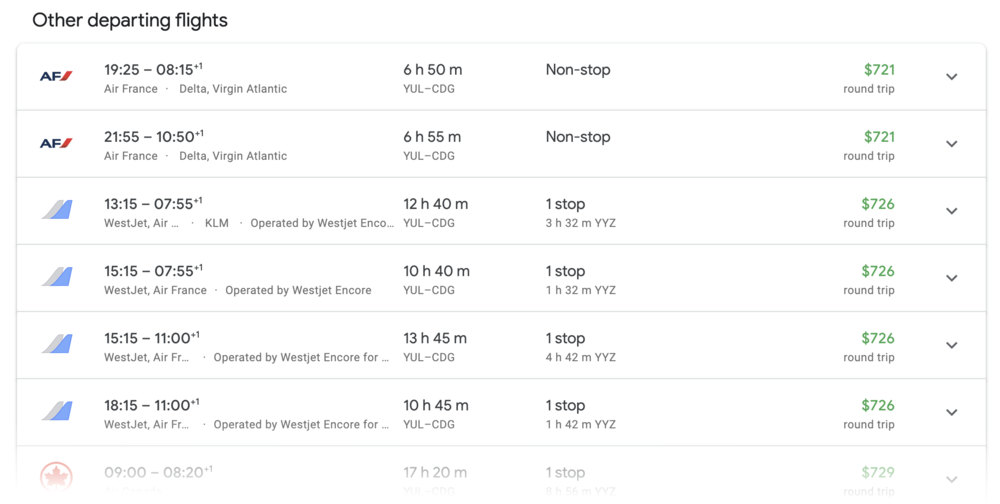Viewport: 1000px width, 504px height.
Task: Select the $721 price on the 19:25 flight
Action: pos(879,70)
